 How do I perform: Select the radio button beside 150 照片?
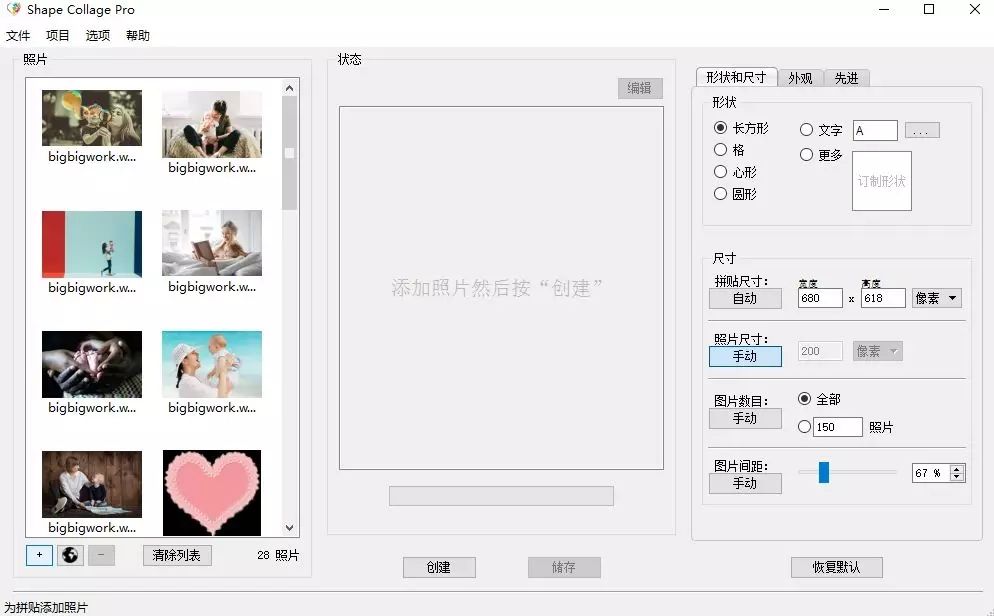pos(804,427)
